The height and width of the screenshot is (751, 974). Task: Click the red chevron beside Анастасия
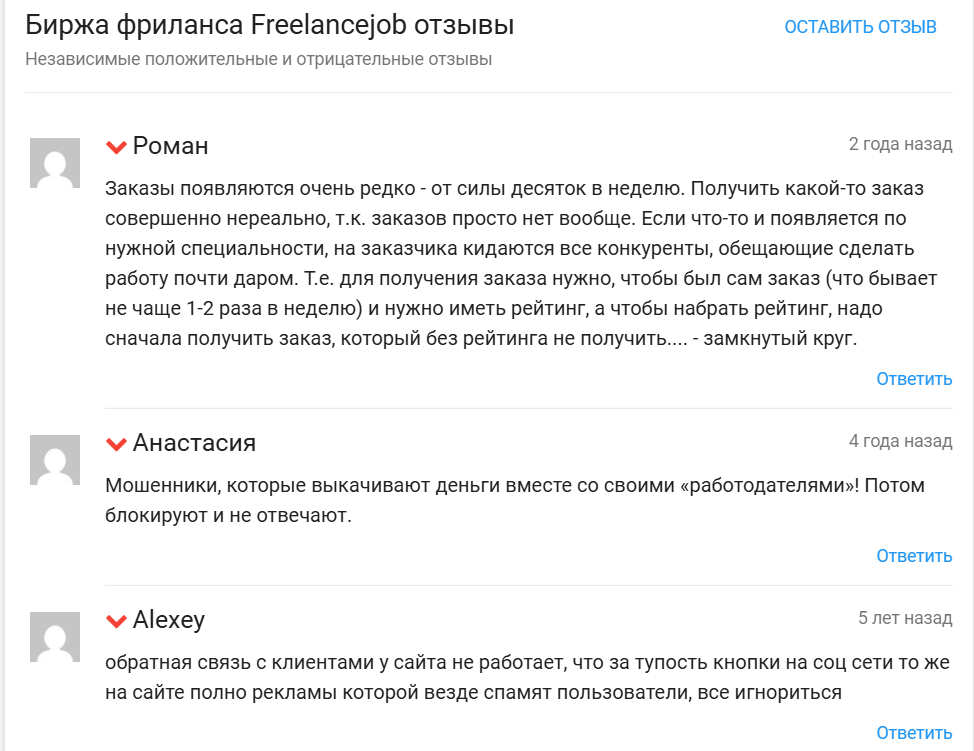pos(116,443)
